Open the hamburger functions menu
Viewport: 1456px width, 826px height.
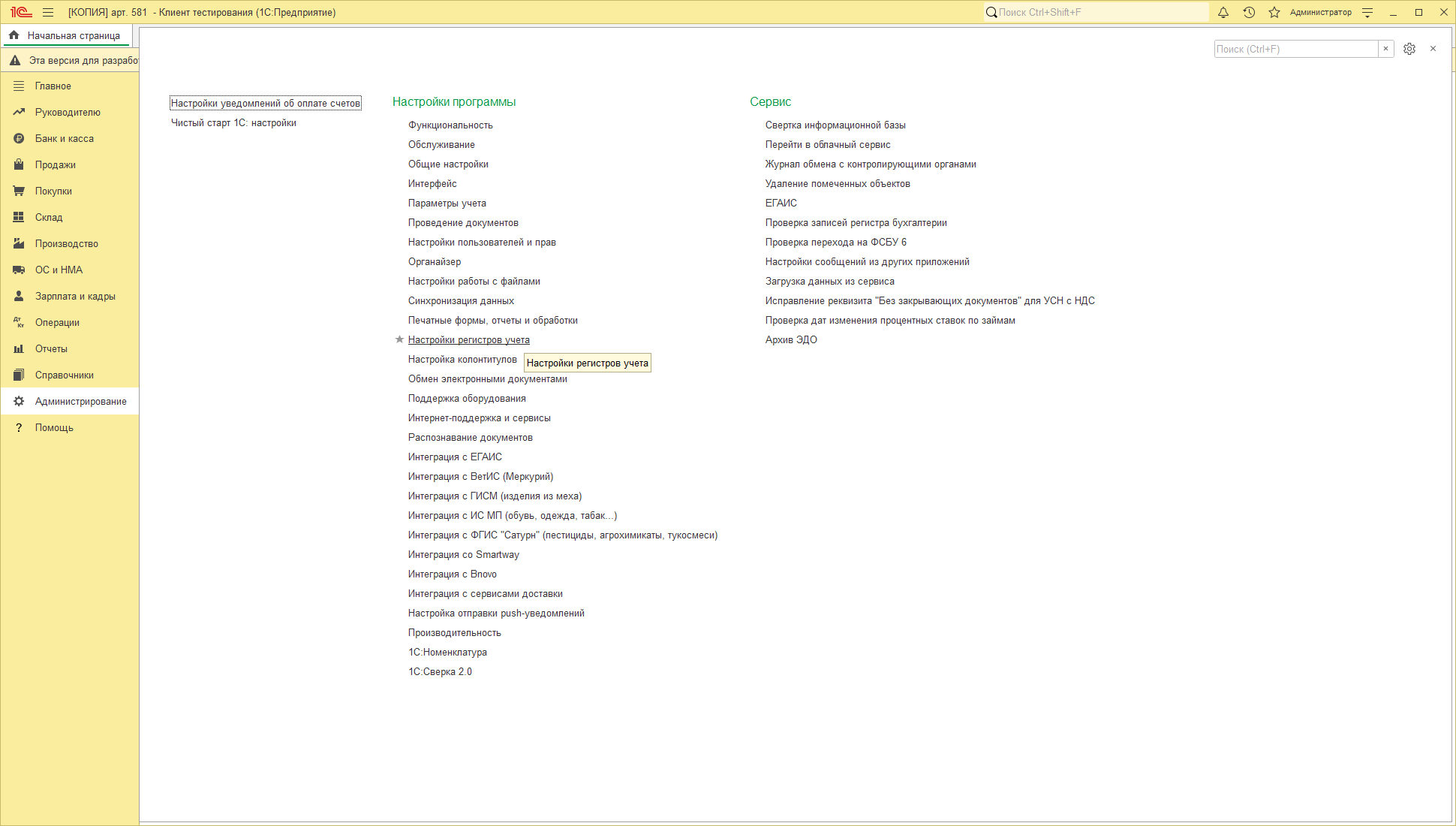point(48,12)
